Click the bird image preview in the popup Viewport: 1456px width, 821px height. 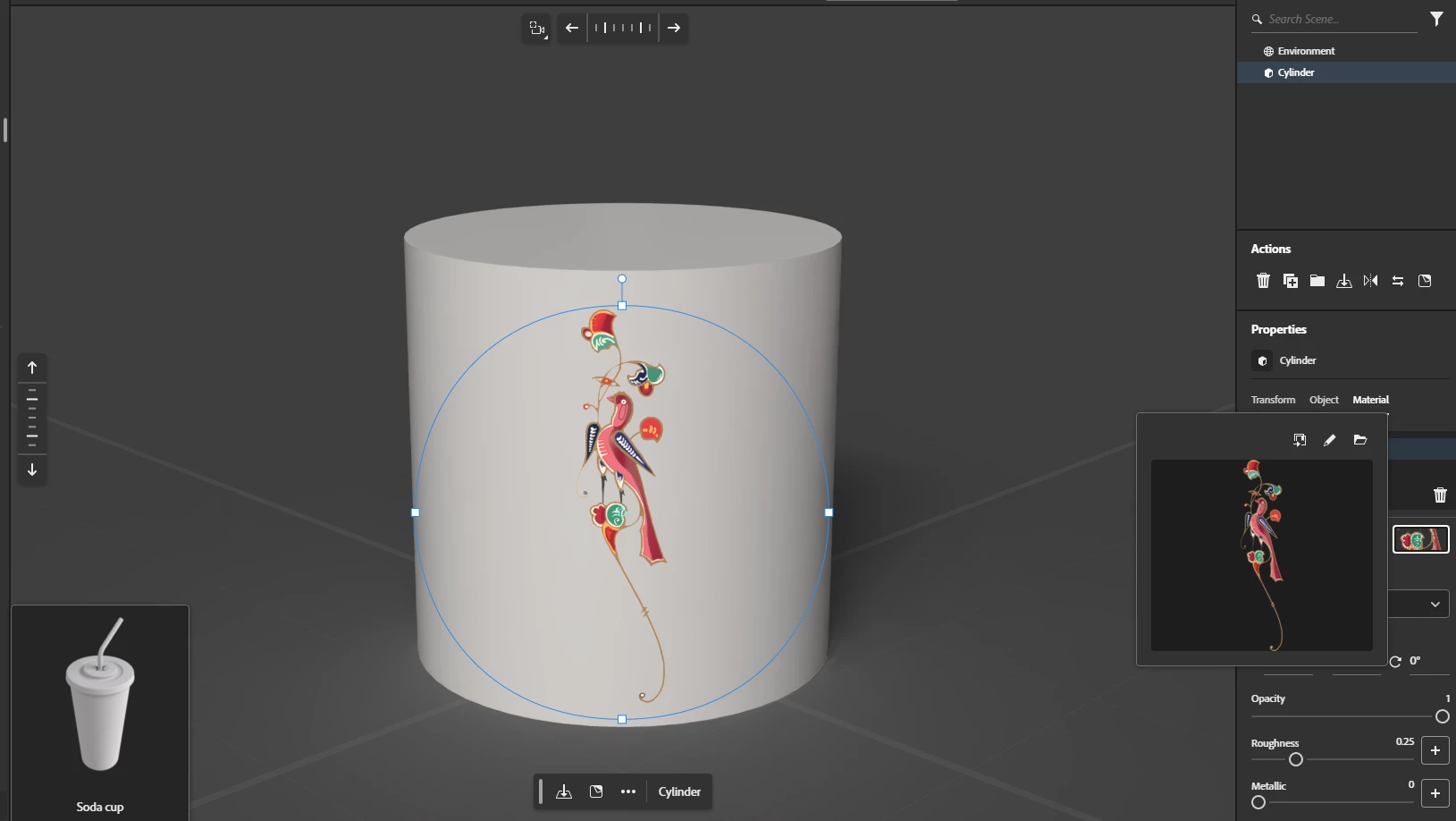1262,555
